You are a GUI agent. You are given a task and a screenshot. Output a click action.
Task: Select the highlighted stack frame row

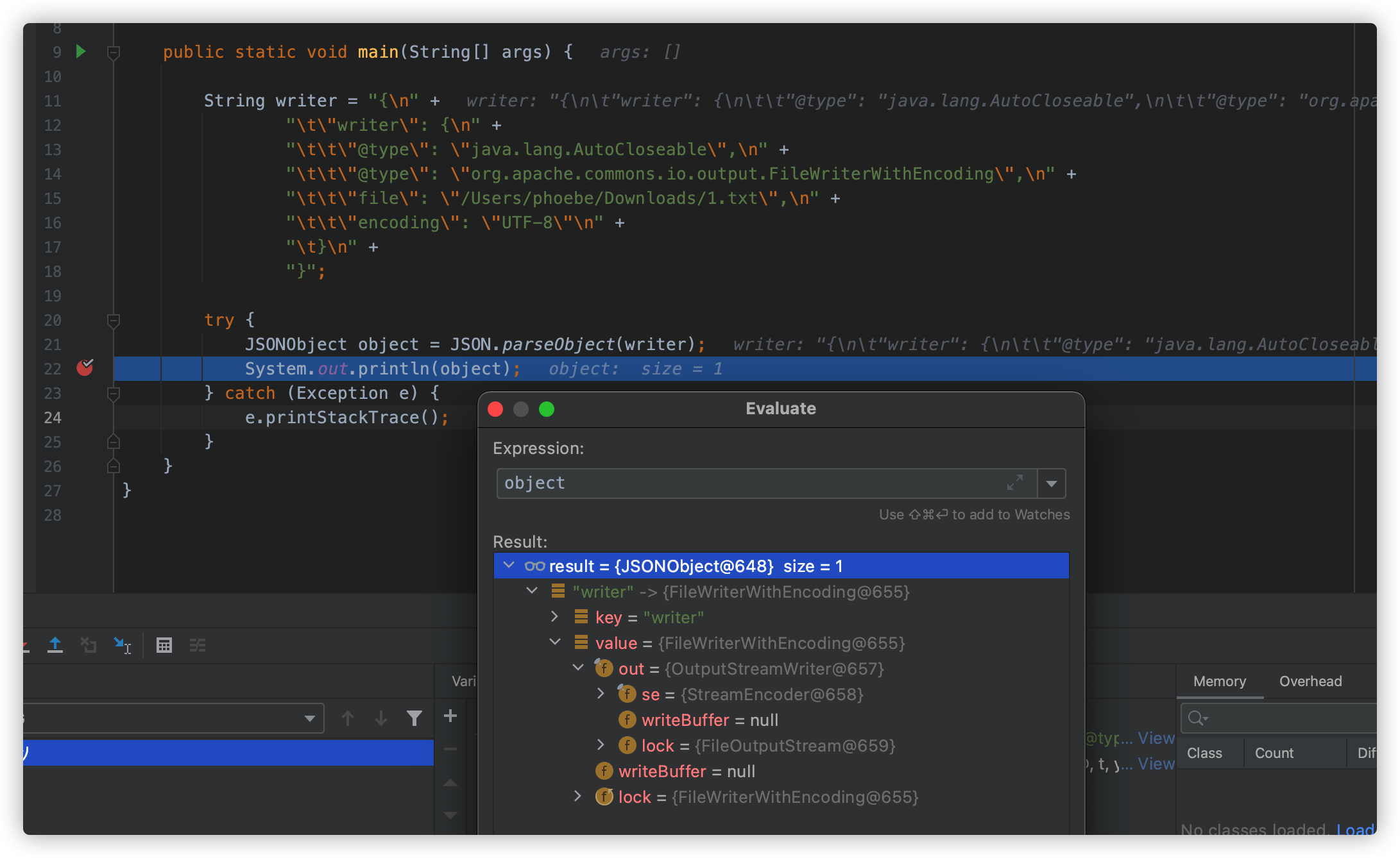(x=228, y=752)
